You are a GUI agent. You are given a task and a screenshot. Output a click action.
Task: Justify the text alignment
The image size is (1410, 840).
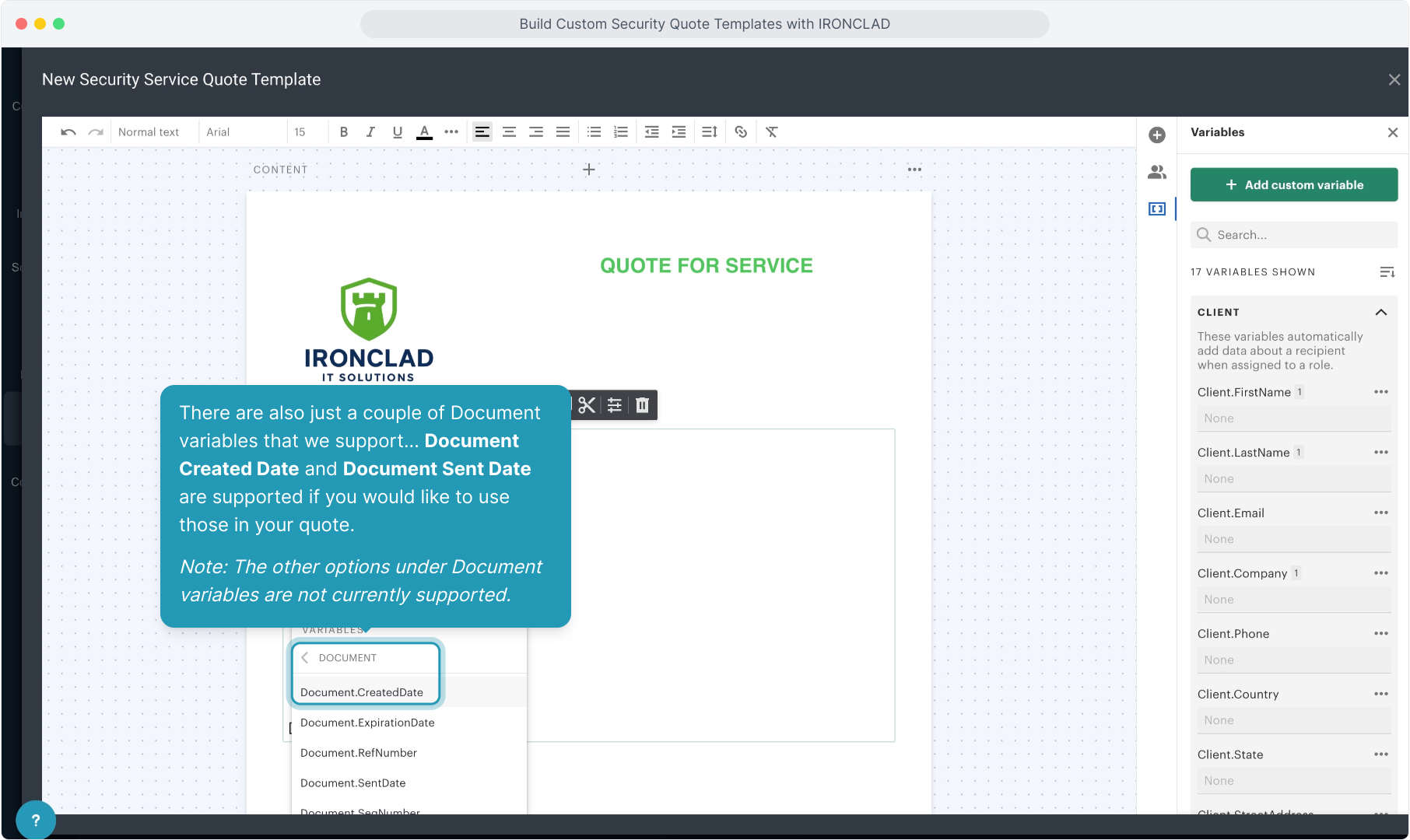pos(563,132)
